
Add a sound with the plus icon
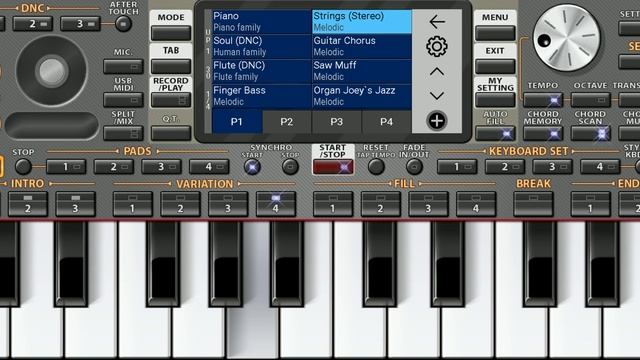437,121
